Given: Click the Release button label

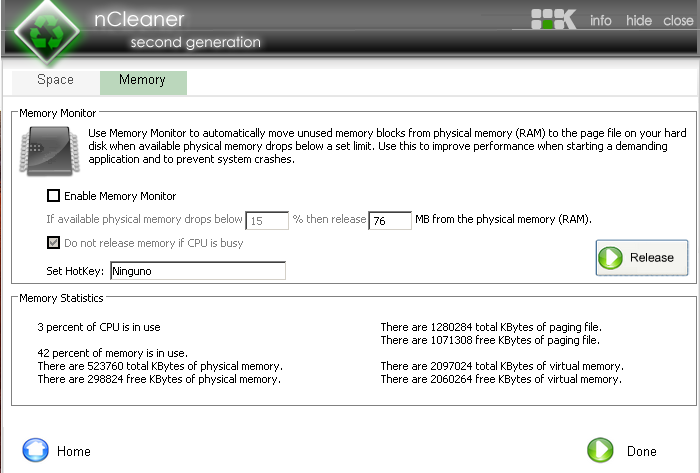Looking at the screenshot, I should pyautogui.click(x=651, y=257).
